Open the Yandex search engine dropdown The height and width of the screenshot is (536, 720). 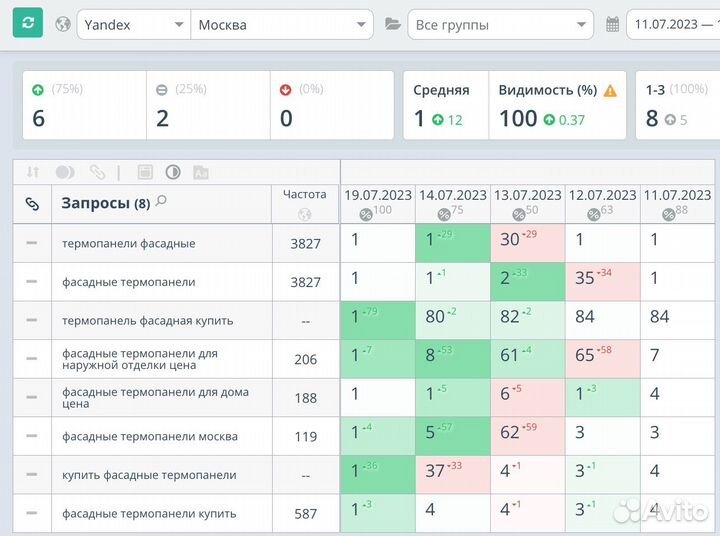point(134,24)
